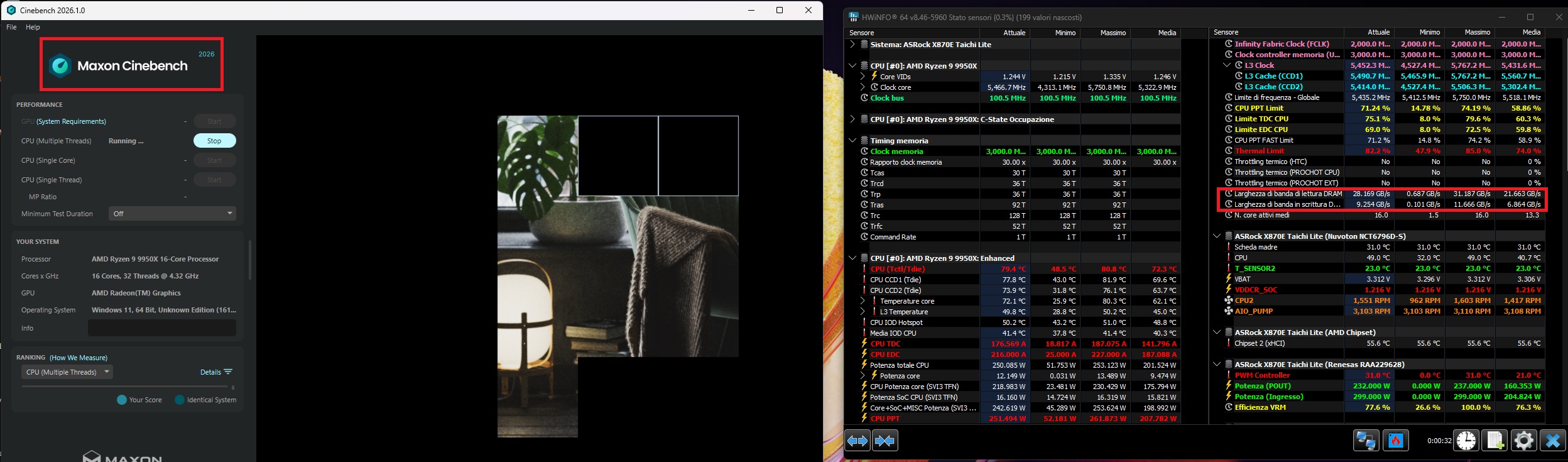1568x462 pixels.
Task: Click clock icon beside Thermal Limit
Action: click(1229, 151)
